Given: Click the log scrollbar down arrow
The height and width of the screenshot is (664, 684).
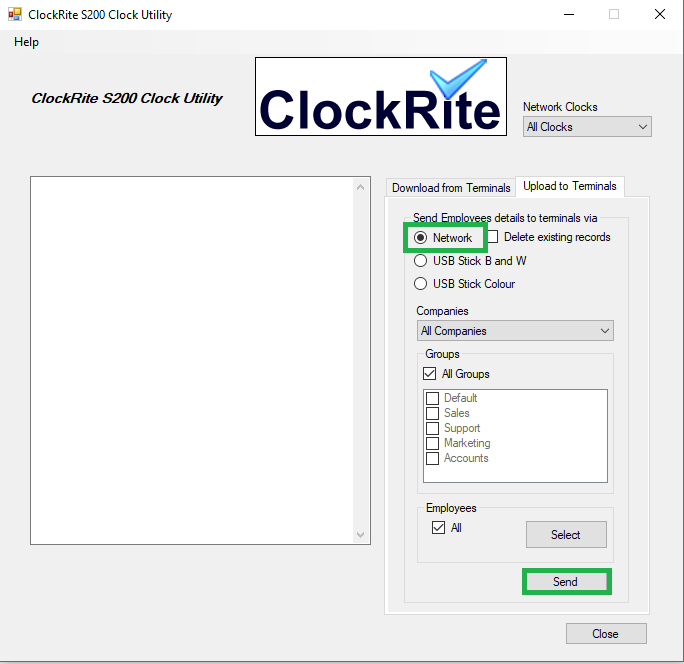Looking at the screenshot, I should point(360,534).
